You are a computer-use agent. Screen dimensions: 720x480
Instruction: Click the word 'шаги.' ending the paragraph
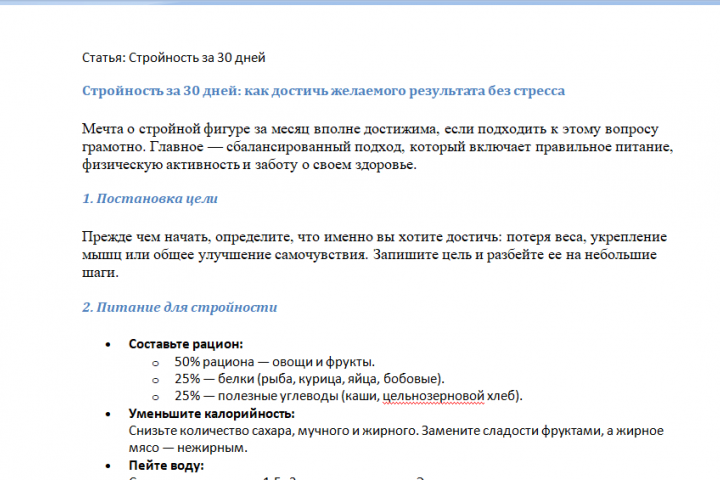point(100,272)
